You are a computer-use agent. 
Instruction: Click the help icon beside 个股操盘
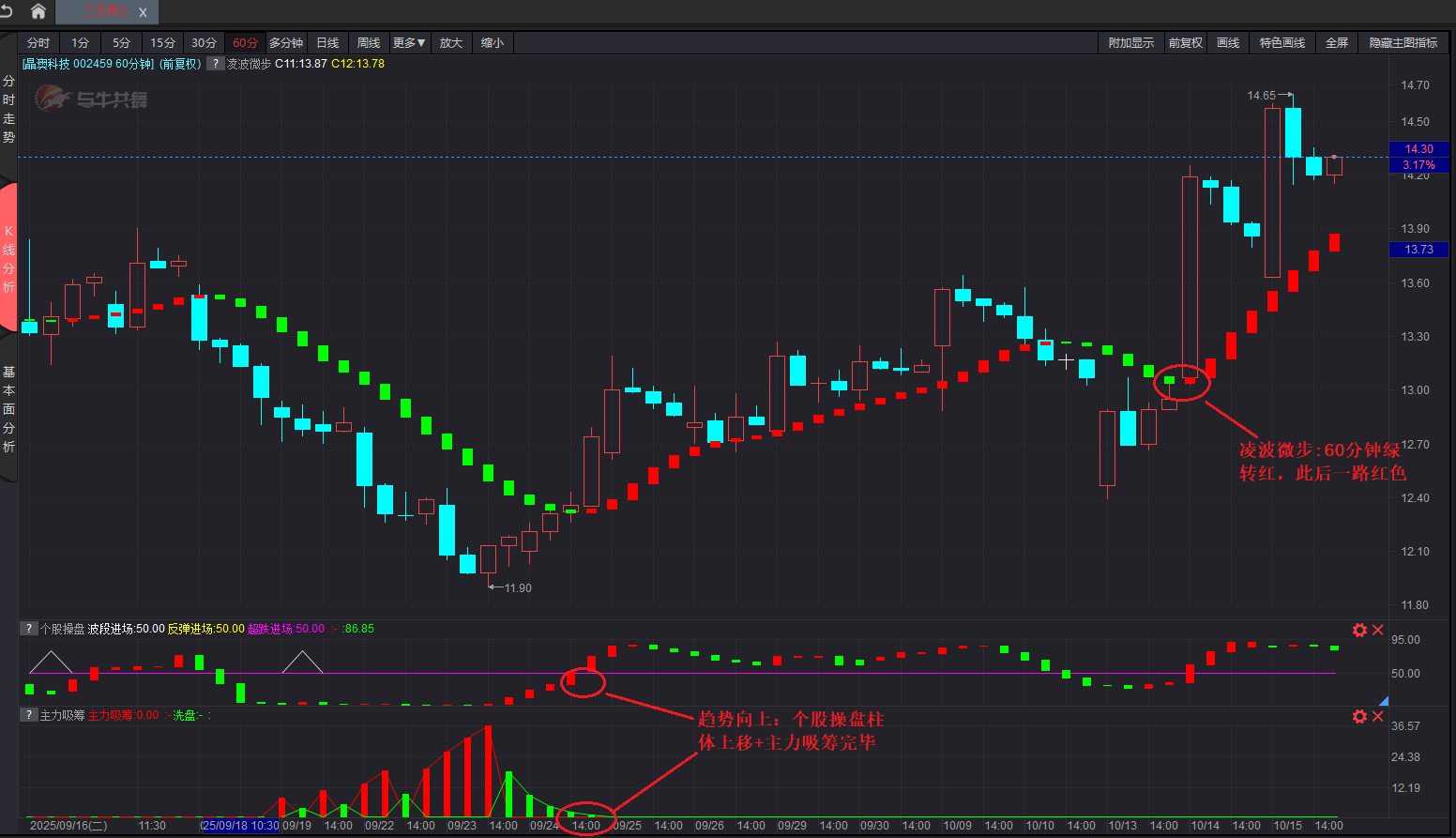(29, 629)
